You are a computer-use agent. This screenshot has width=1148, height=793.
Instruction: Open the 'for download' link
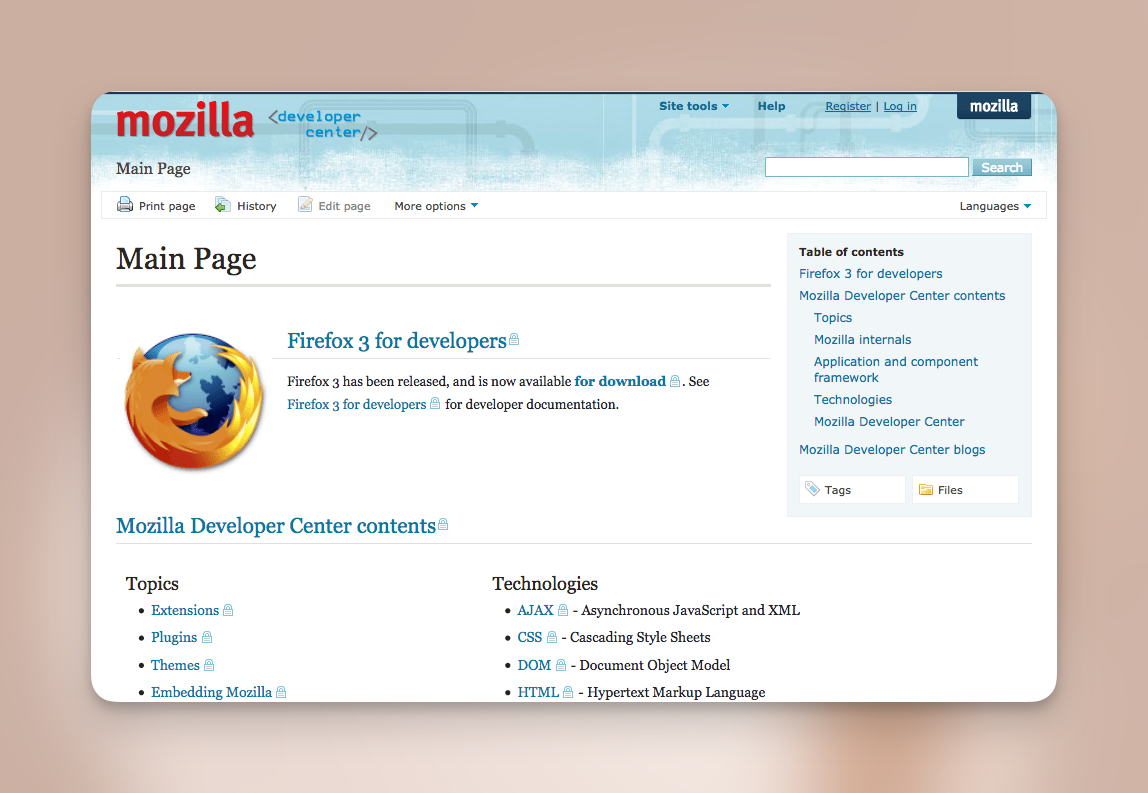tap(620, 381)
